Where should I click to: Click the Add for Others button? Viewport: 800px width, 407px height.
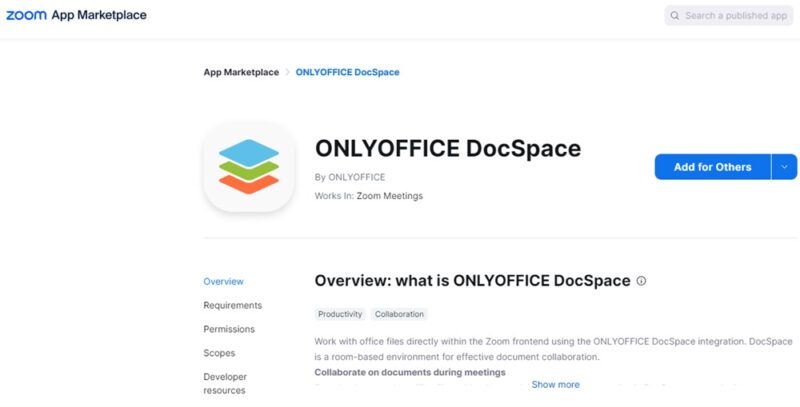(712, 167)
